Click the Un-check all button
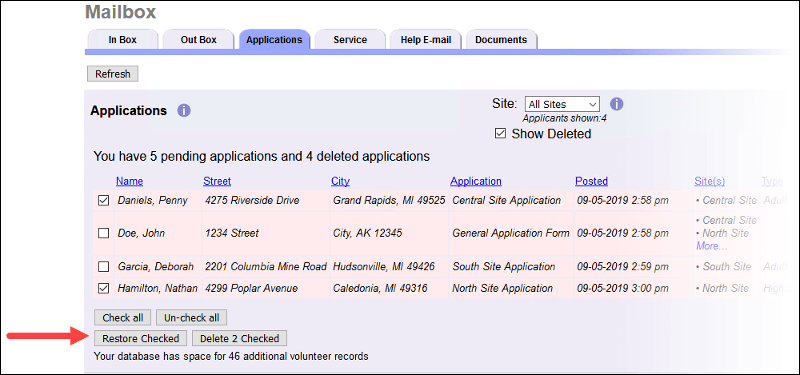The image size is (800, 375). pyautogui.click(x=191, y=317)
